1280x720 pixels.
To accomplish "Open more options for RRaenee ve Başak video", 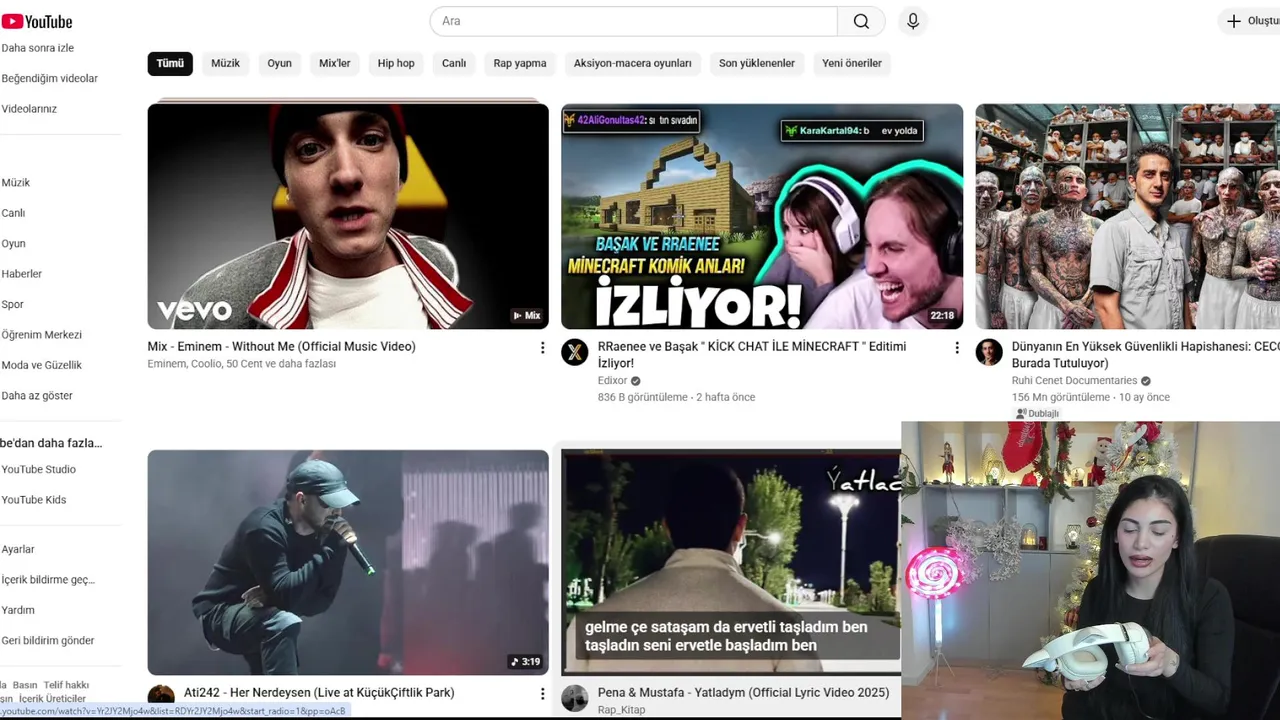I will pos(956,348).
